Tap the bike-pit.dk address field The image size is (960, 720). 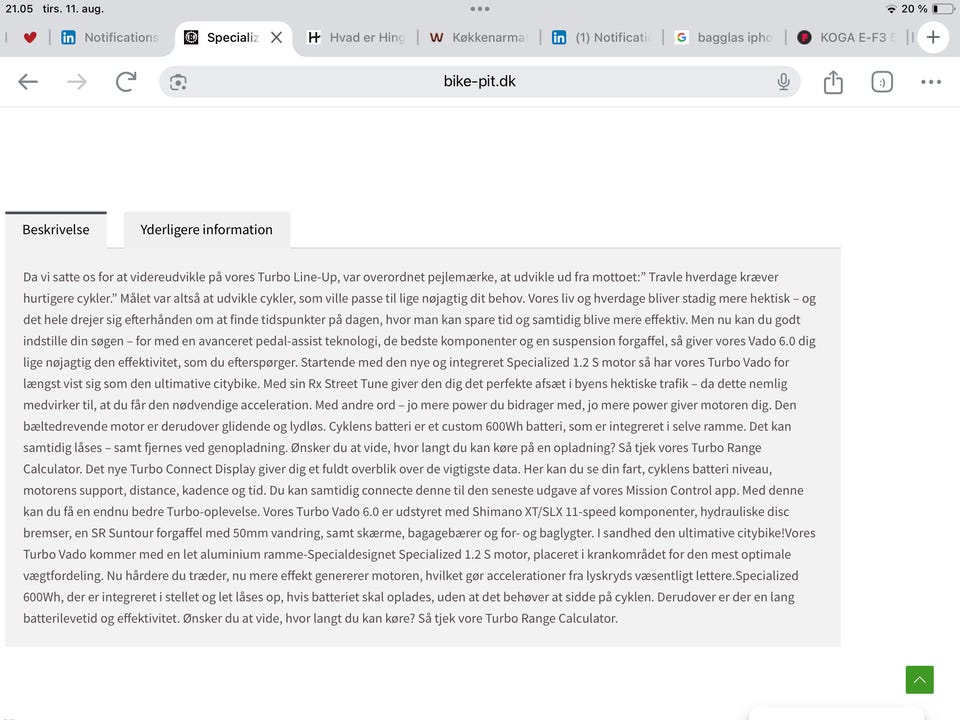coord(479,81)
